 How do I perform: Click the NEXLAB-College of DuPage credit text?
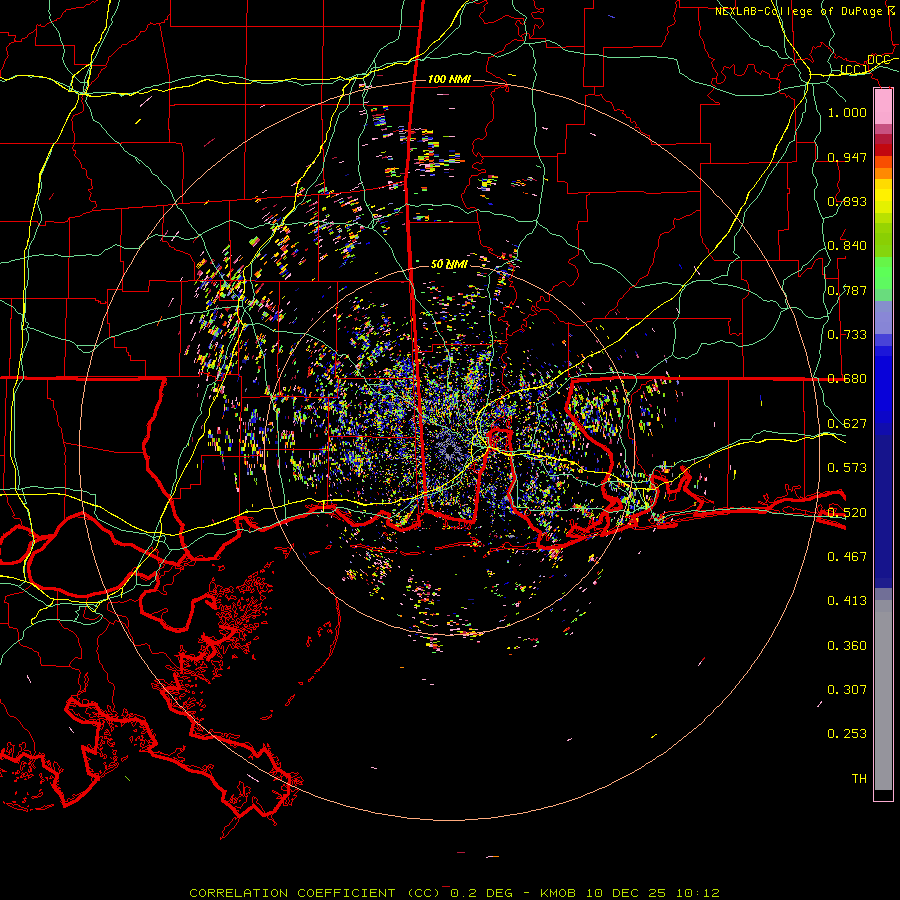tap(801, 11)
